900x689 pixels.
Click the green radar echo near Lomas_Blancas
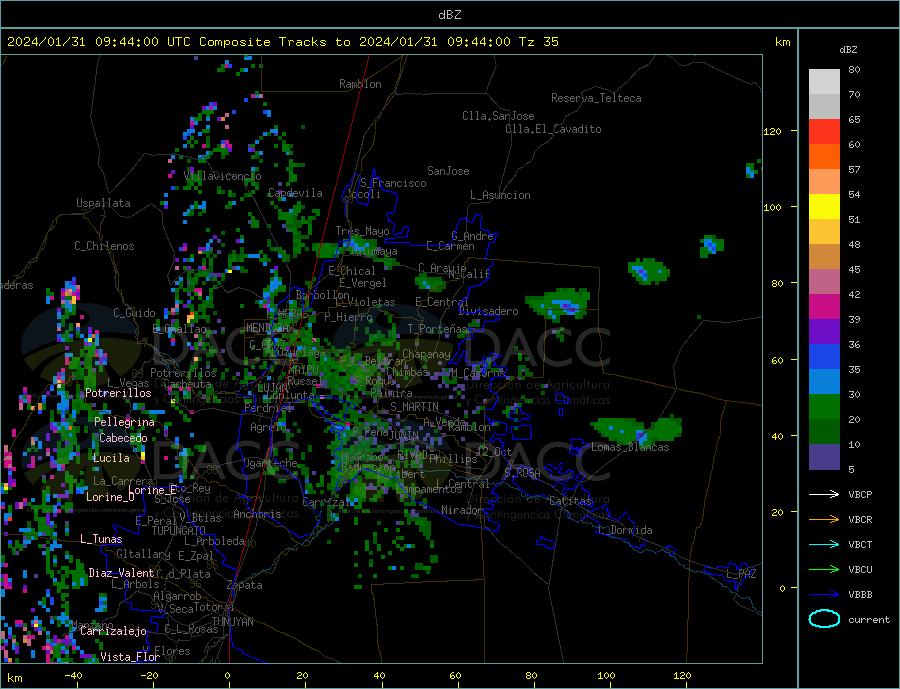636,429
